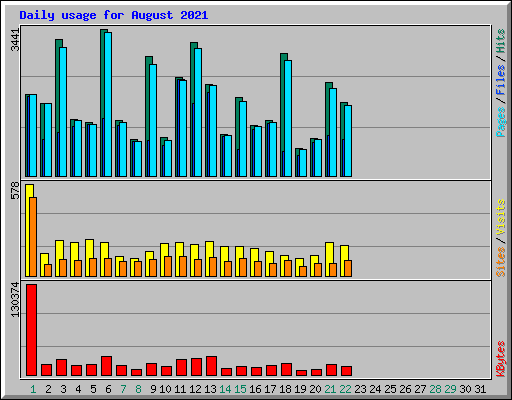Click the red KBytes bar for day 22
Viewport: 512px width, 400px height.
(347, 371)
